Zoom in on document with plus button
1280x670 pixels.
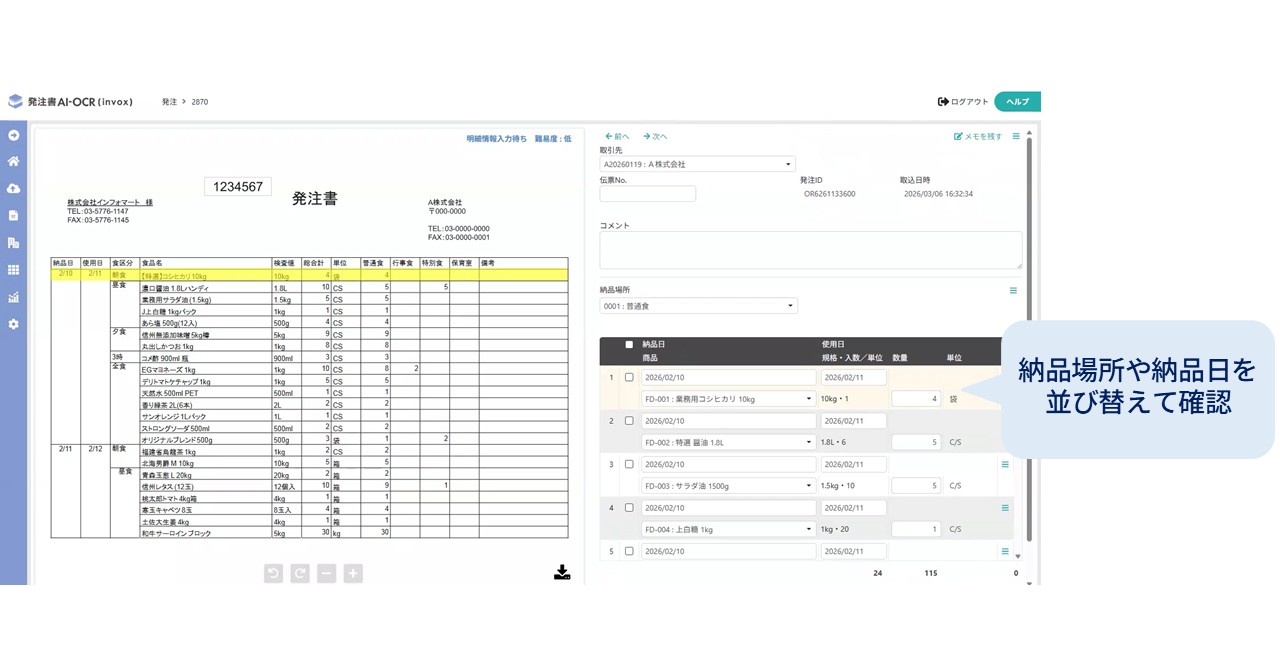[353, 573]
